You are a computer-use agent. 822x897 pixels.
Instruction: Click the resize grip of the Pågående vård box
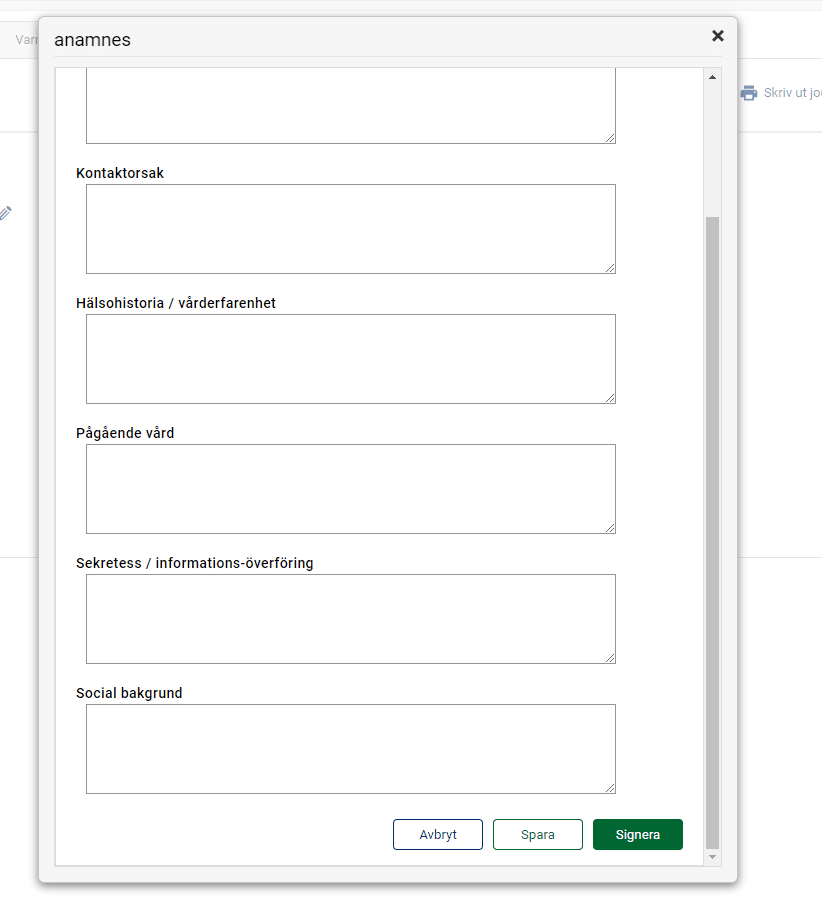point(610,529)
